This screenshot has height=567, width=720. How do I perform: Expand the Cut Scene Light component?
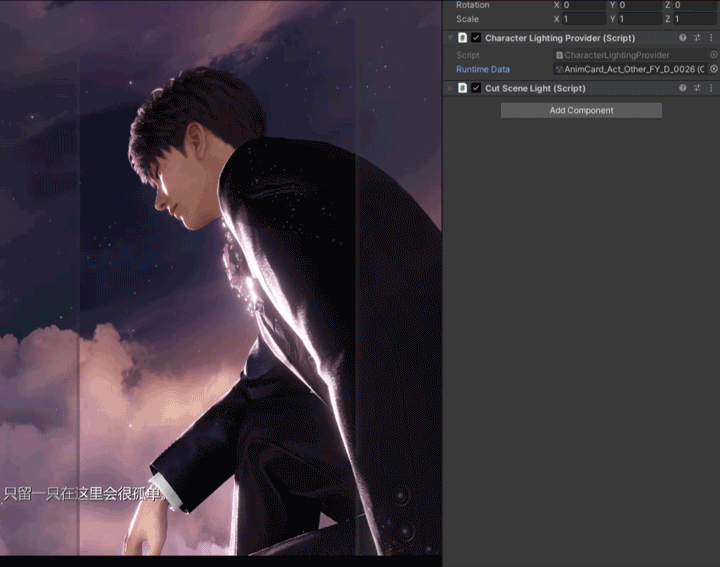450,88
